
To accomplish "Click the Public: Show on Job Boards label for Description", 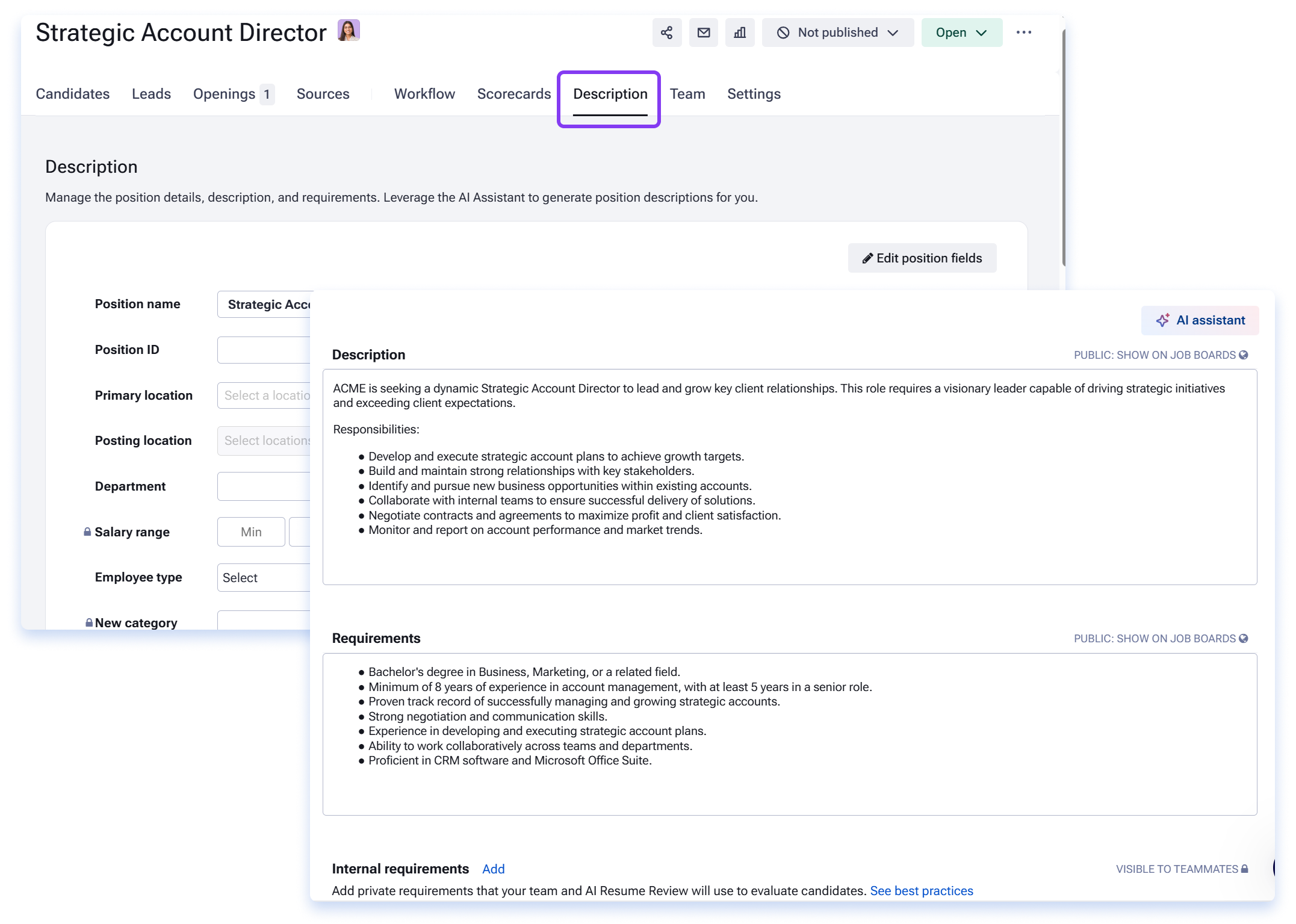I will point(1155,355).
